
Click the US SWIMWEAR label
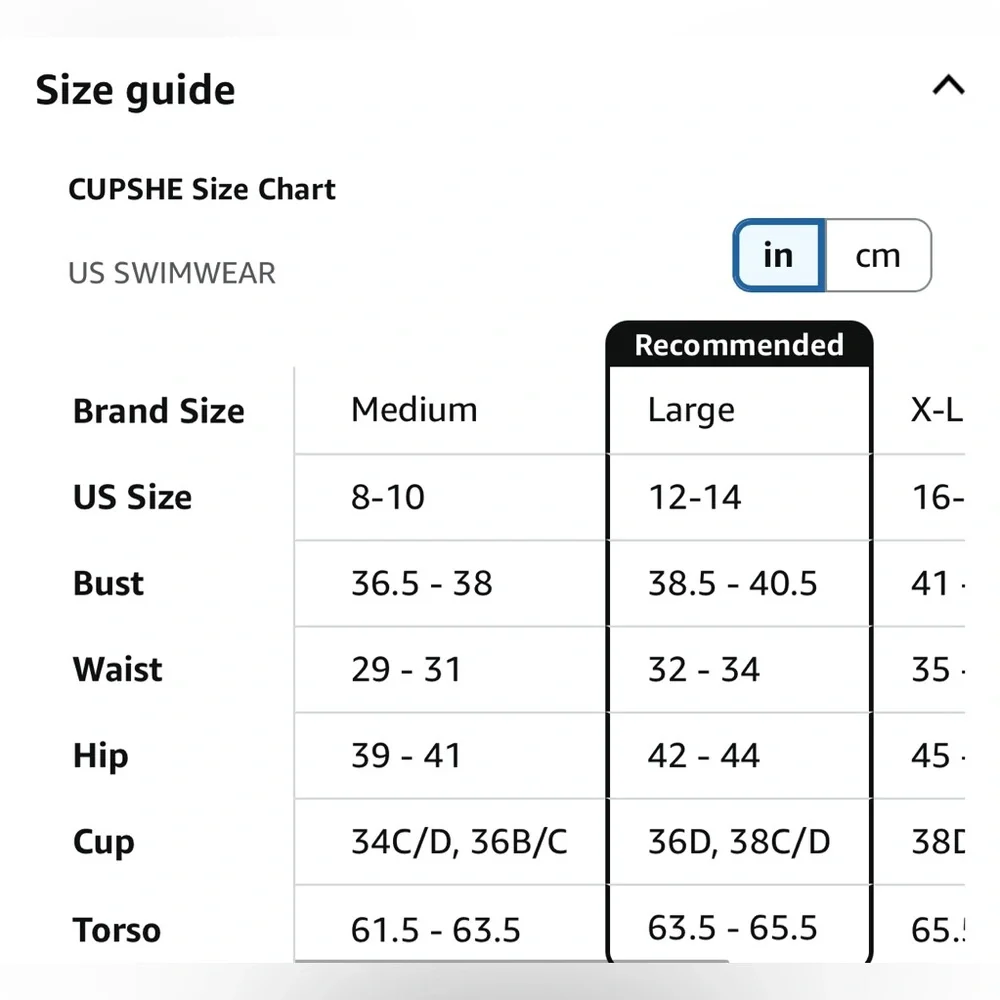(172, 273)
